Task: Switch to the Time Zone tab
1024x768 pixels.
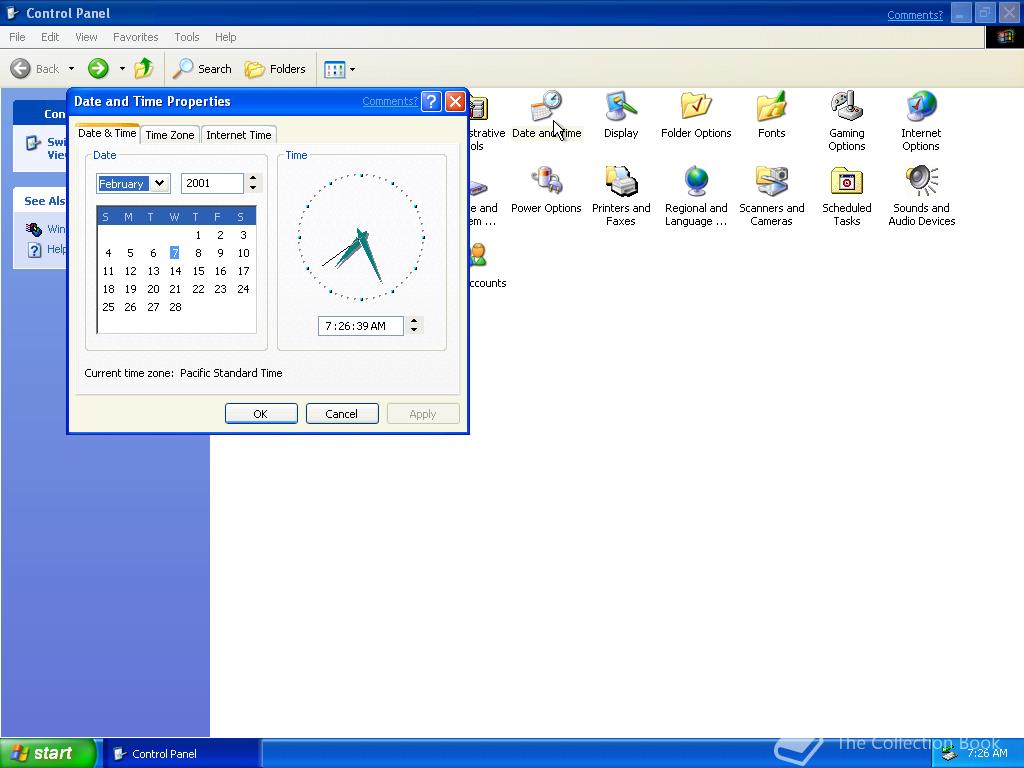Action: click(x=170, y=135)
